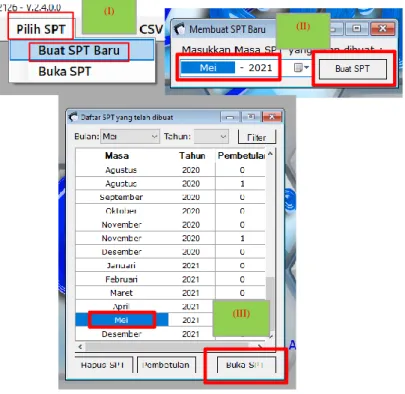
Task: Select the Desember 2021 row
Action: [144, 334]
